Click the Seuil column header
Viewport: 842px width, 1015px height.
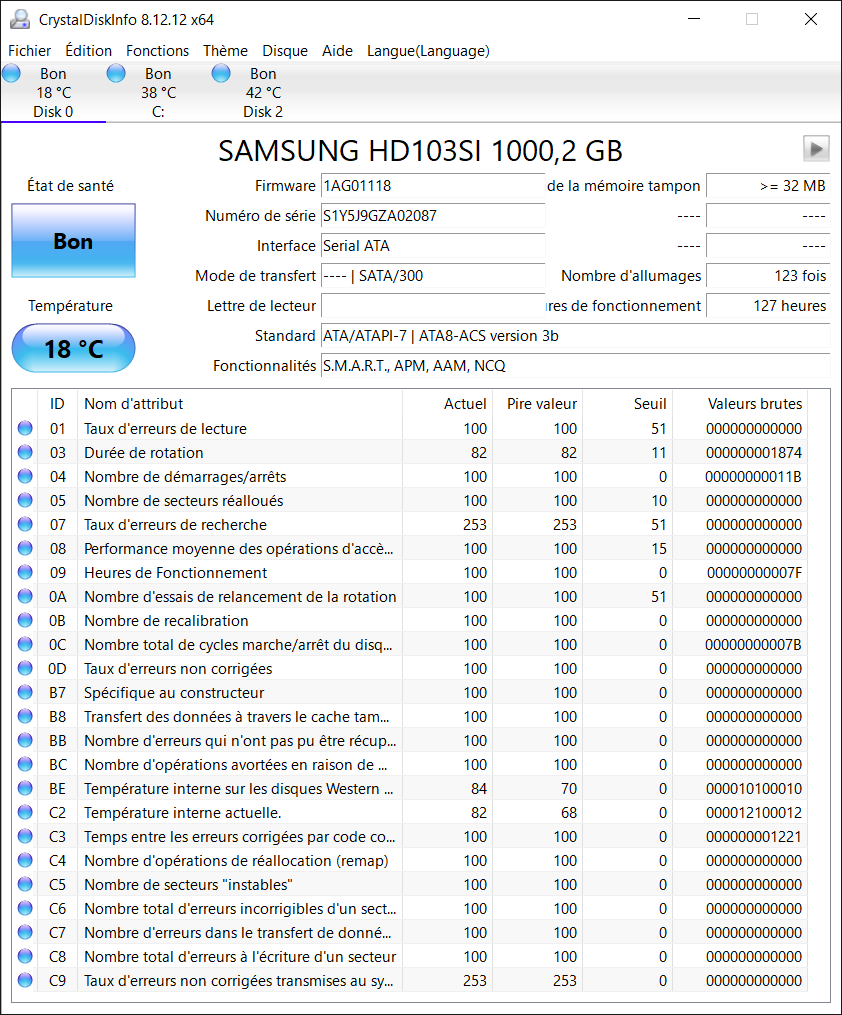[628, 403]
